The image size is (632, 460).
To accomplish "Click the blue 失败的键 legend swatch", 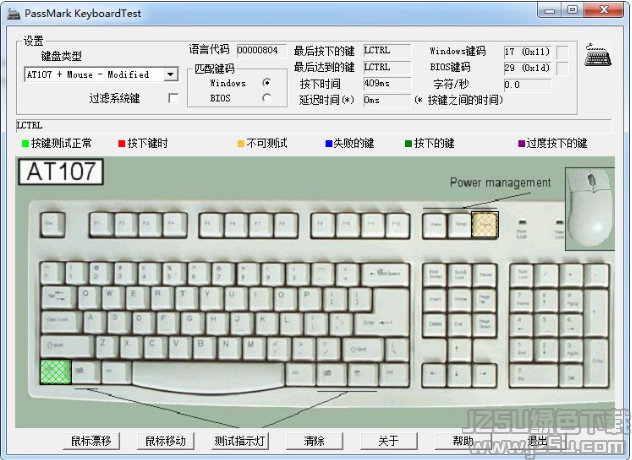I will pyautogui.click(x=328, y=144).
